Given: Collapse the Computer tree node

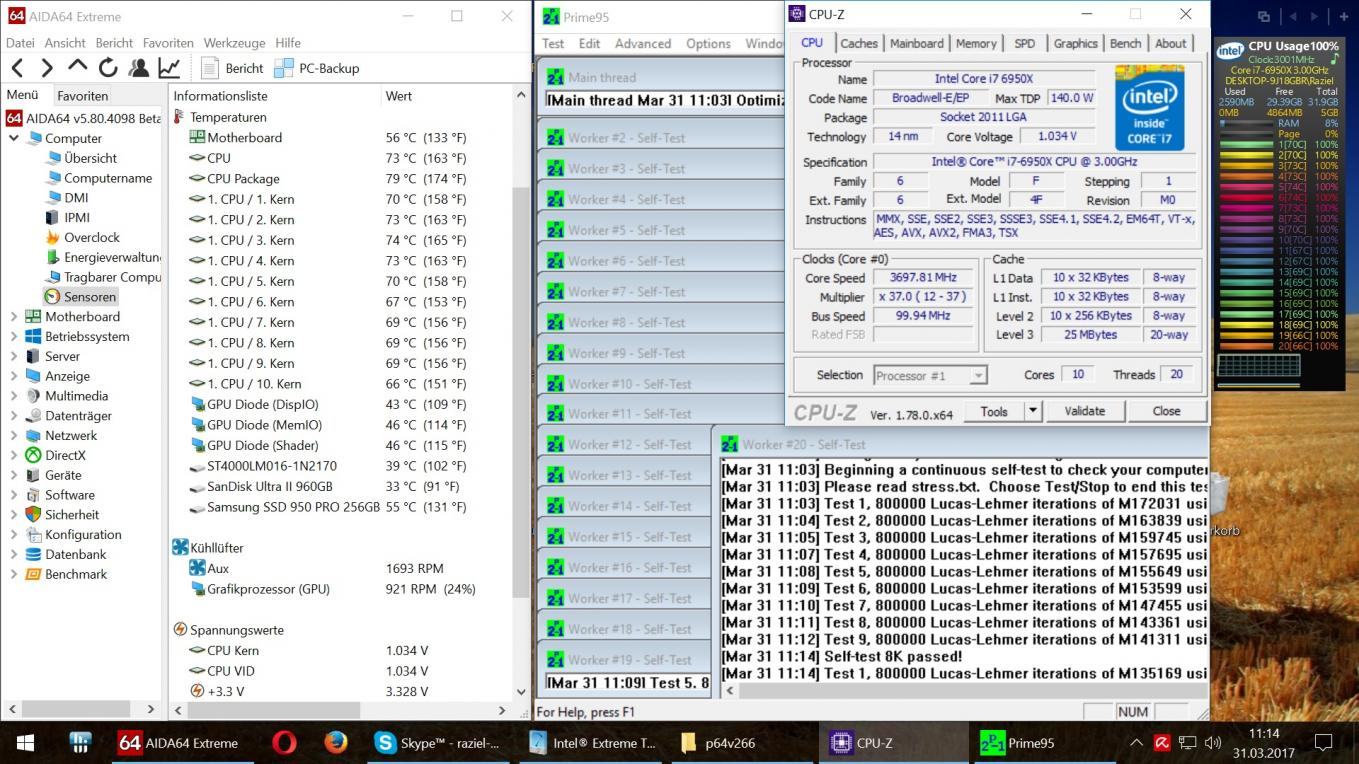Looking at the screenshot, I should (14, 138).
